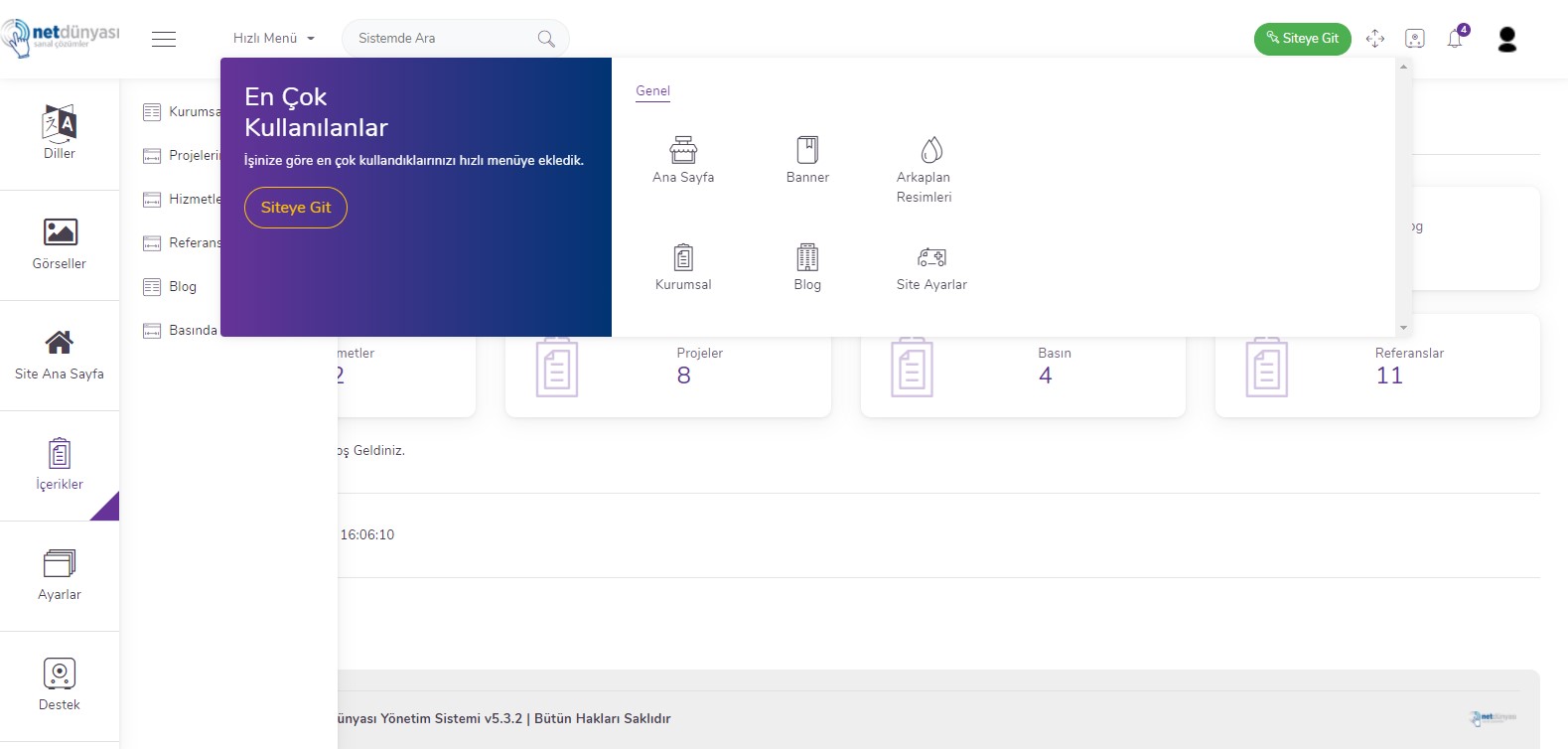This screenshot has width=1568, height=749.
Task: Toggle the hamburger sidebar menu
Action: coord(164,39)
